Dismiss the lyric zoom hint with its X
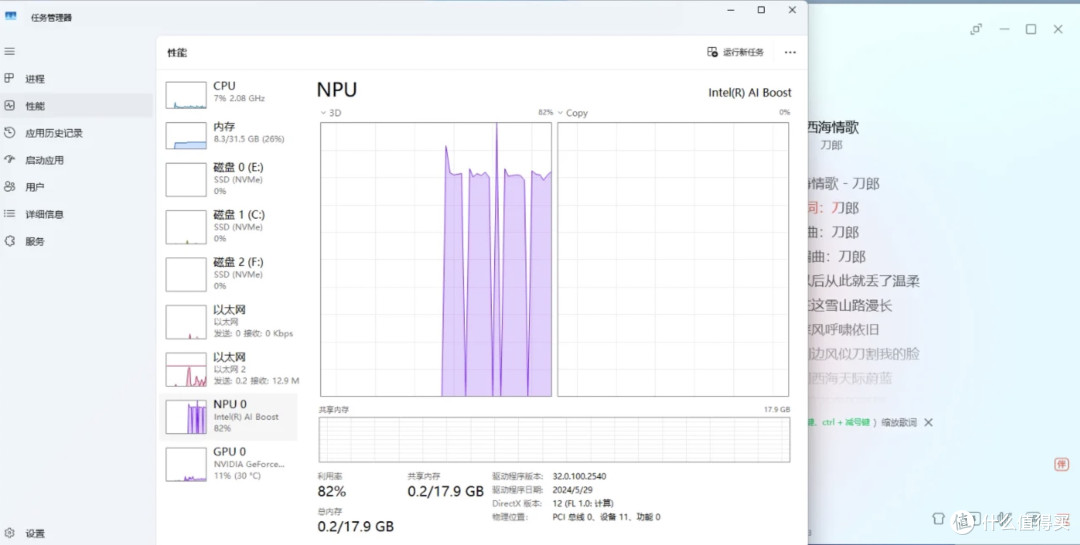This screenshot has width=1080, height=545. [x=928, y=422]
